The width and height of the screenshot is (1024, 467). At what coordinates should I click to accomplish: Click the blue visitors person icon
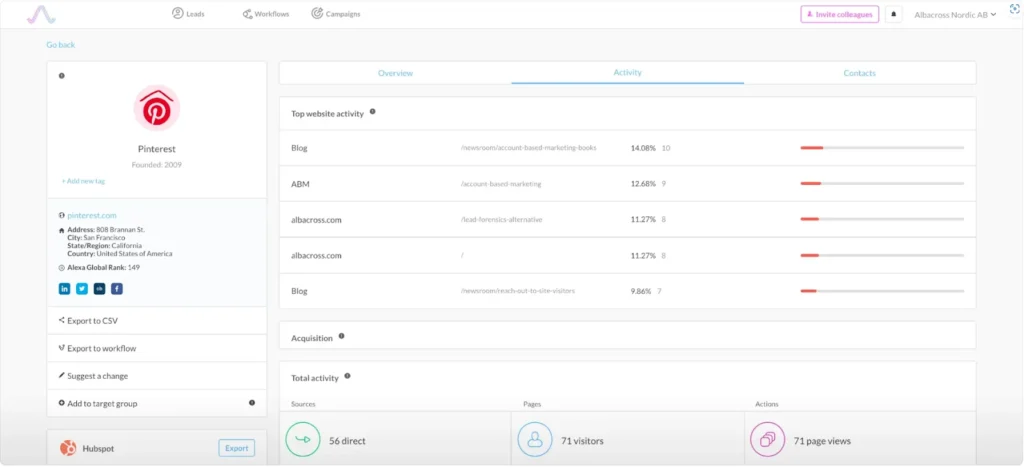click(536, 440)
